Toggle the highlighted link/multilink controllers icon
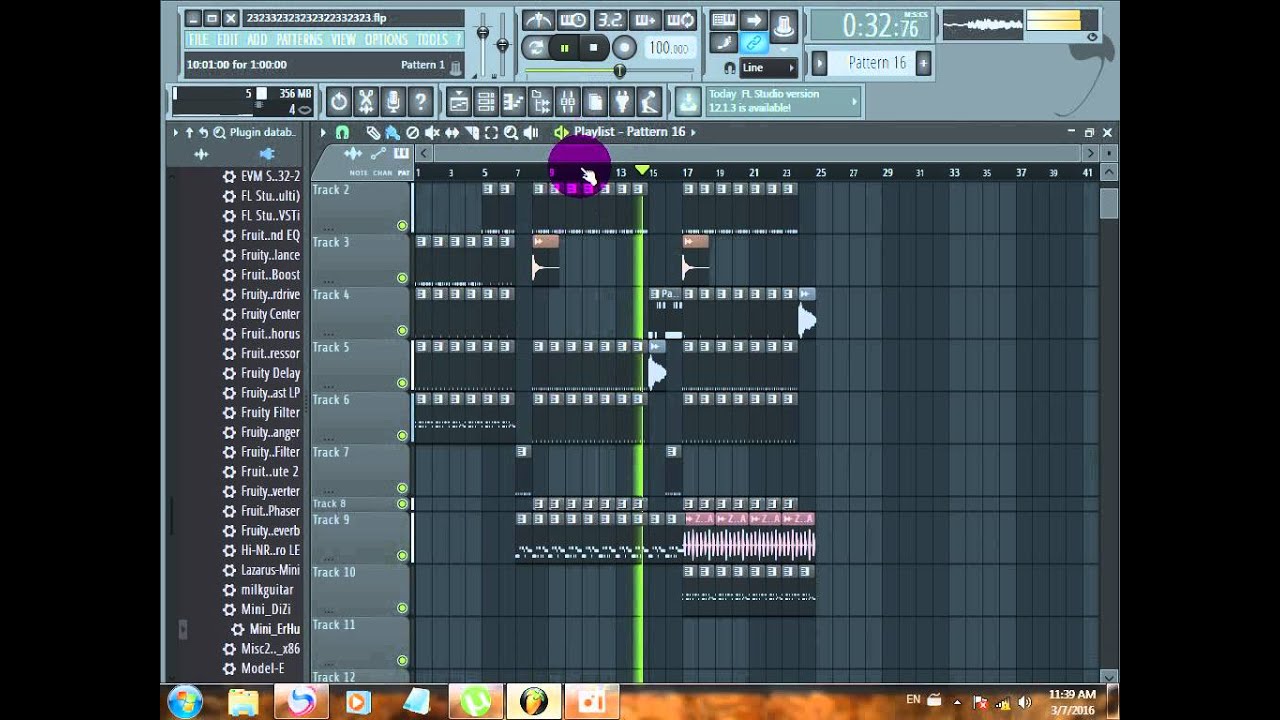Viewport: 1280px width, 720px height. click(x=754, y=43)
